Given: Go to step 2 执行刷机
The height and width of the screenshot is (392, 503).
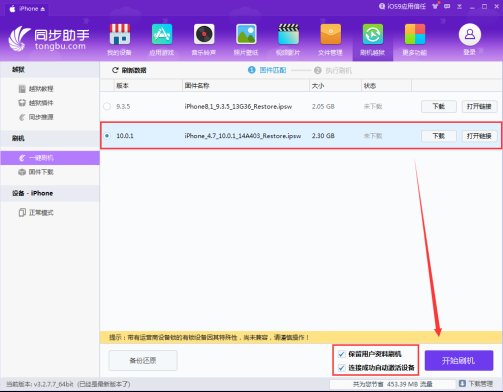Looking at the screenshot, I should point(333,70).
